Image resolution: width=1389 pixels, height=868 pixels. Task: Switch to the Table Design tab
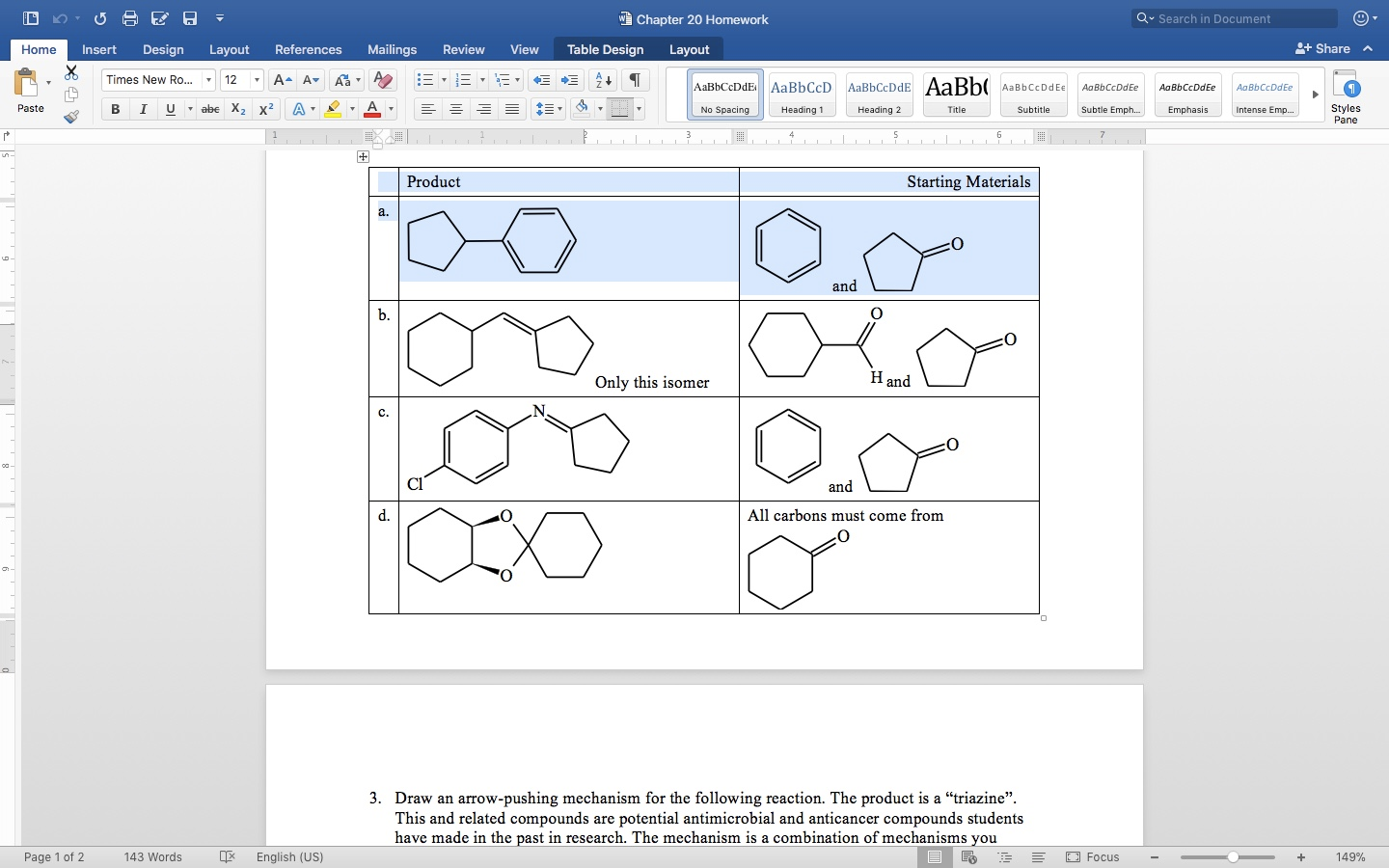coord(605,49)
